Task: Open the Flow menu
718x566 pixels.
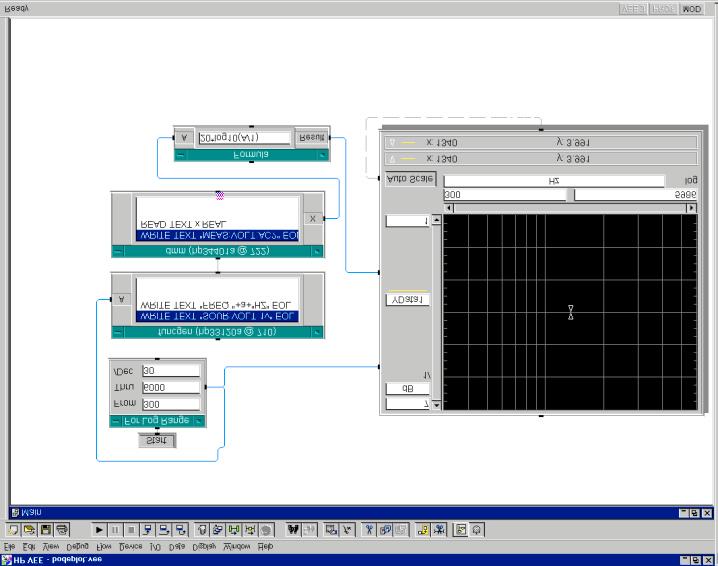Action: [x=104, y=546]
